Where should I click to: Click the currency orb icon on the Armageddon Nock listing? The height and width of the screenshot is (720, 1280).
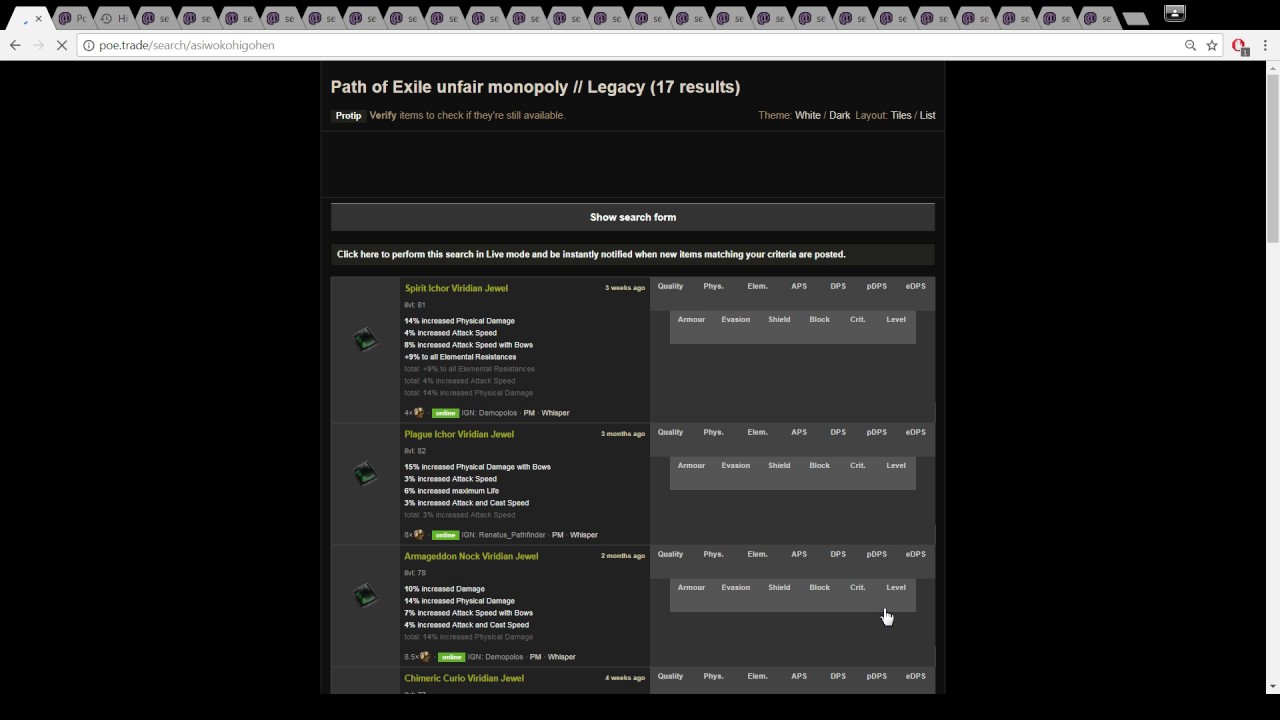(425, 656)
